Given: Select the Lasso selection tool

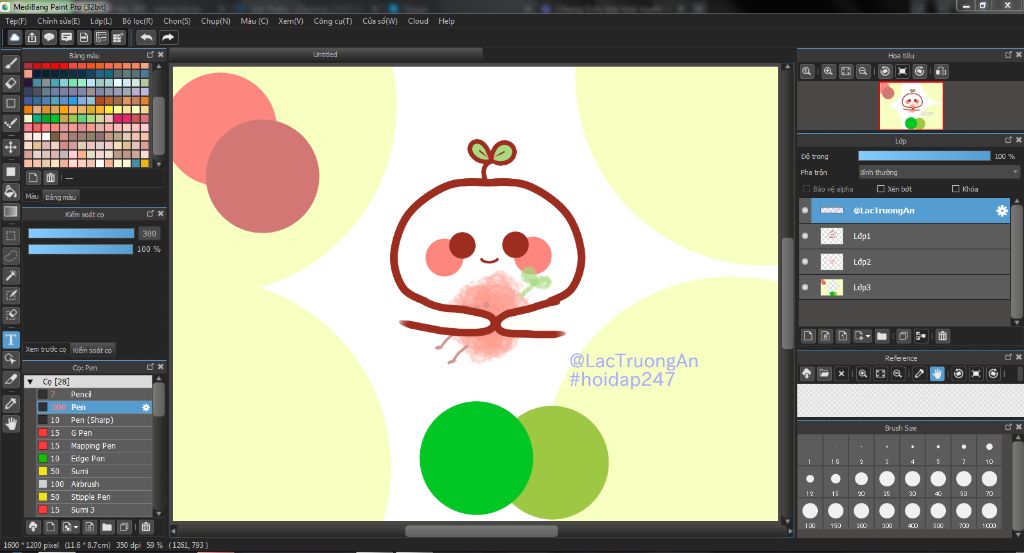Looking at the screenshot, I should point(10,255).
